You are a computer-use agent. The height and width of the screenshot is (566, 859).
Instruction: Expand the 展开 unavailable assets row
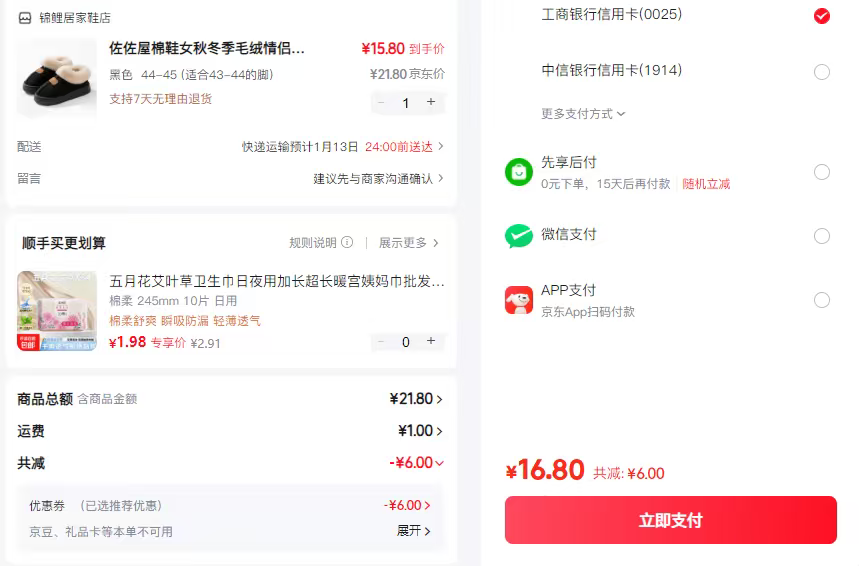tap(414, 531)
